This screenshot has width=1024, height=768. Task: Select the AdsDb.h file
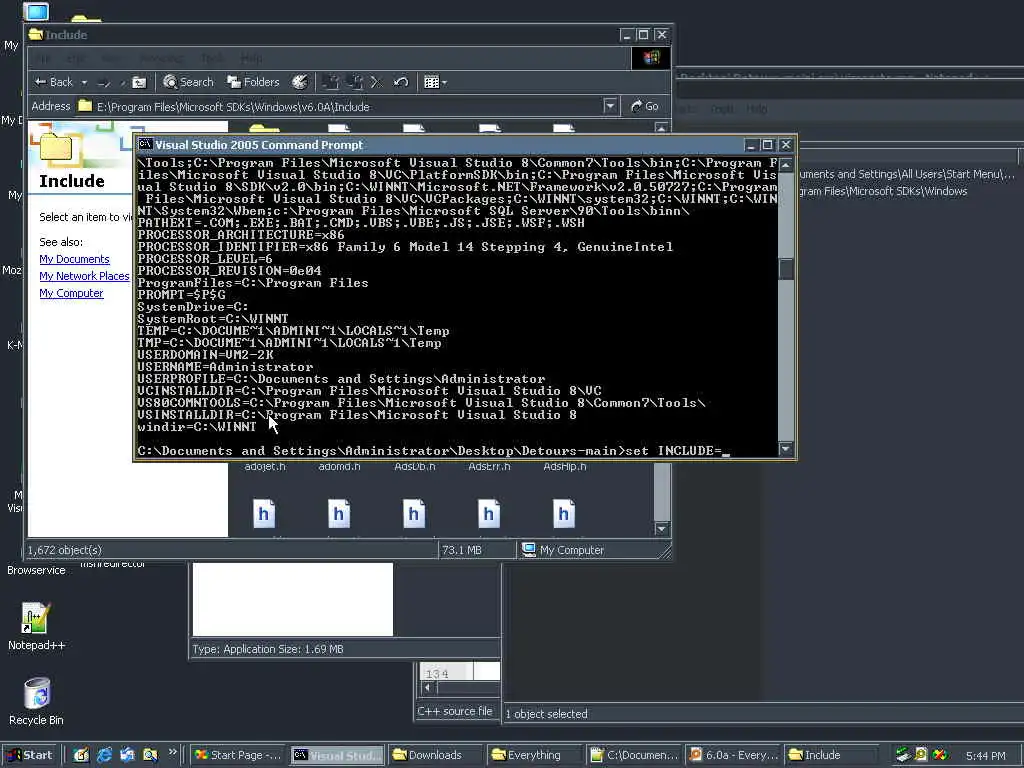(415, 466)
